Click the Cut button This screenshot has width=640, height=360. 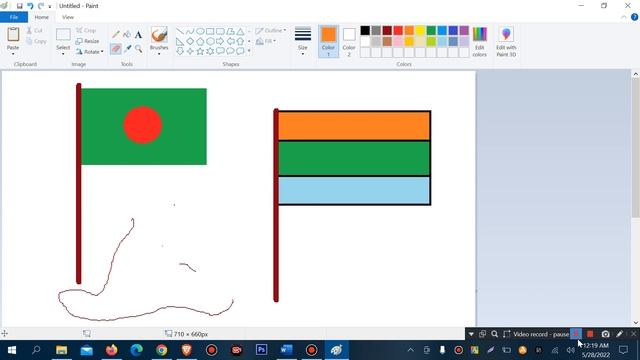coord(35,31)
